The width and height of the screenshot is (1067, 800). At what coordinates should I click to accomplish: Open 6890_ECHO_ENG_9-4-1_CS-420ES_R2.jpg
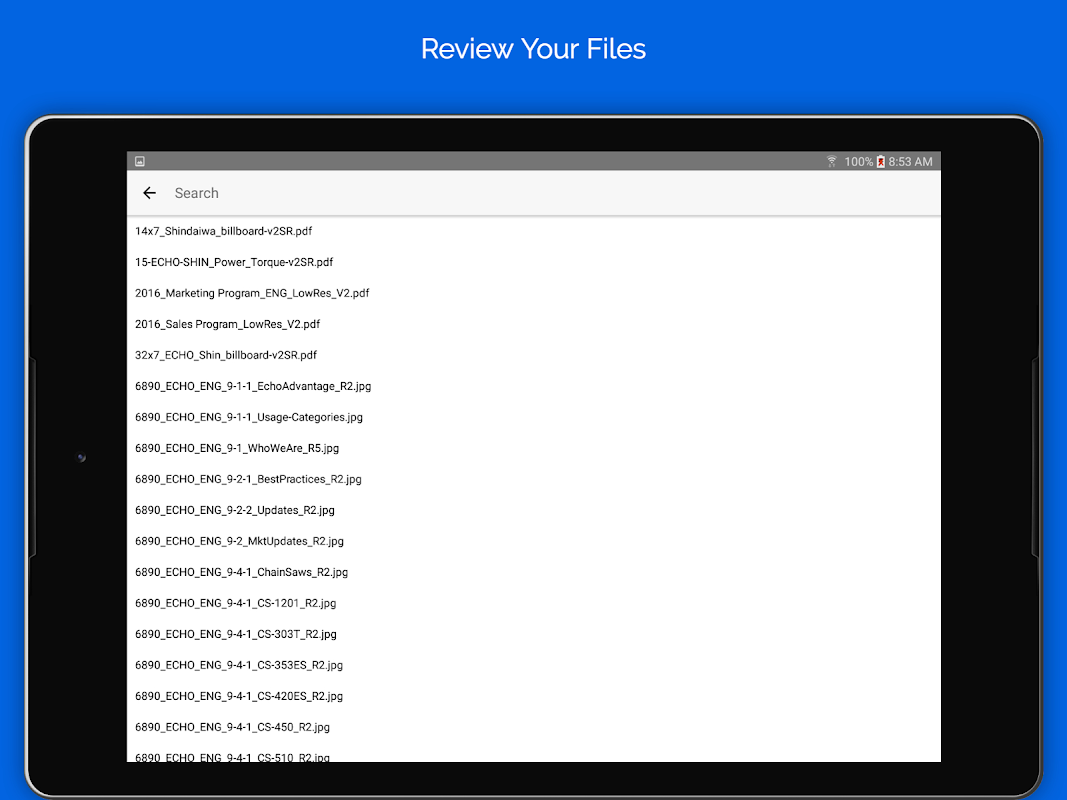(534, 697)
